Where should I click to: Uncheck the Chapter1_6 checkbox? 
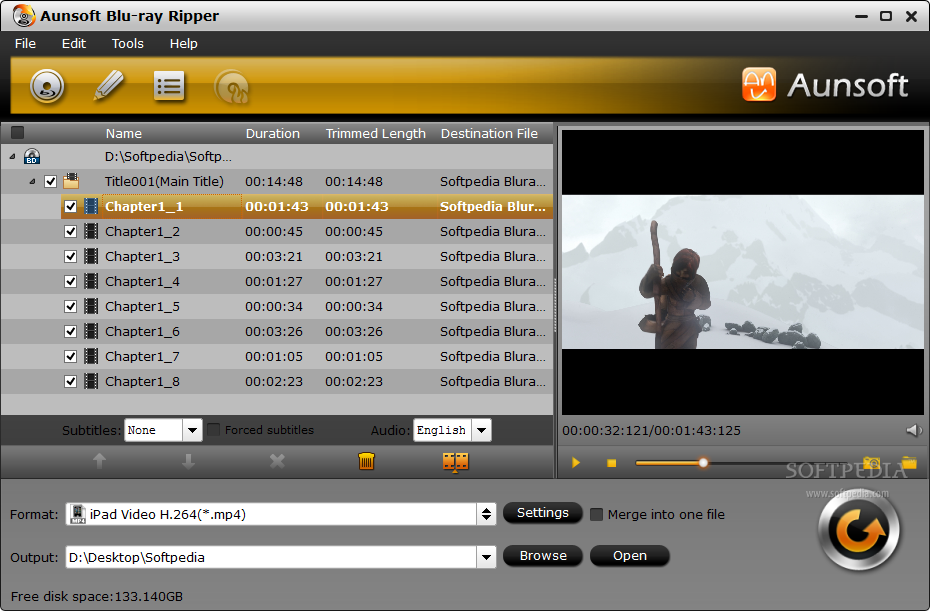71,331
